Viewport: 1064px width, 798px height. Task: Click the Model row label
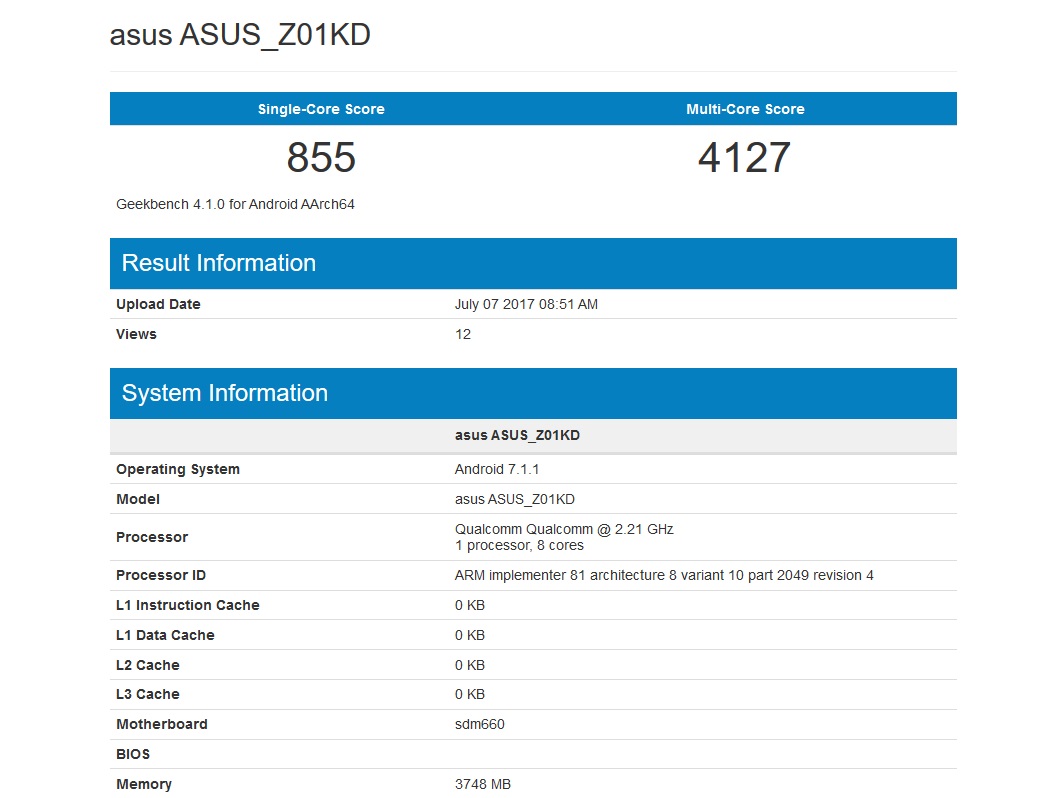point(138,499)
